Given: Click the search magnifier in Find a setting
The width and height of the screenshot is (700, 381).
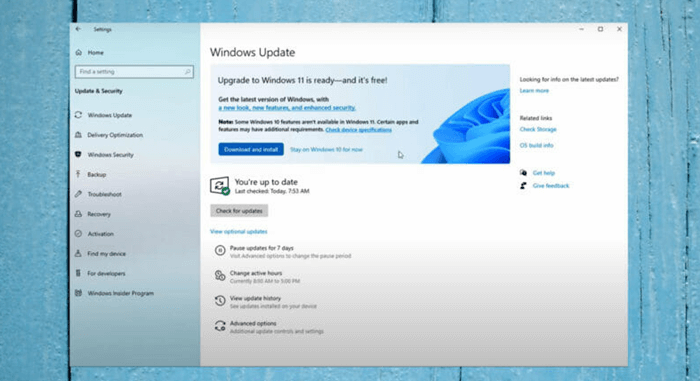Looking at the screenshot, I should point(188,71).
